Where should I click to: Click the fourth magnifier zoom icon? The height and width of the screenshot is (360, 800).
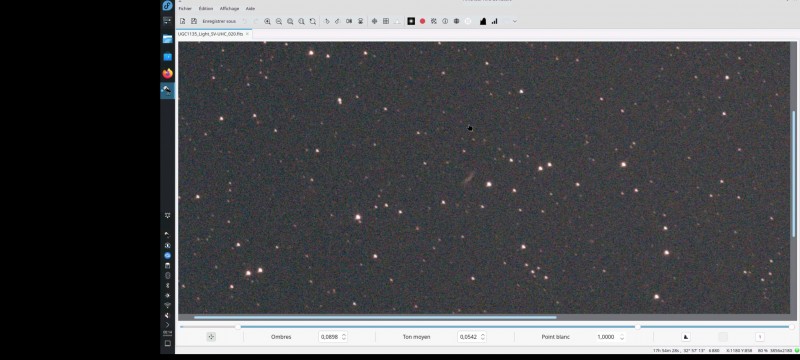(x=302, y=21)
